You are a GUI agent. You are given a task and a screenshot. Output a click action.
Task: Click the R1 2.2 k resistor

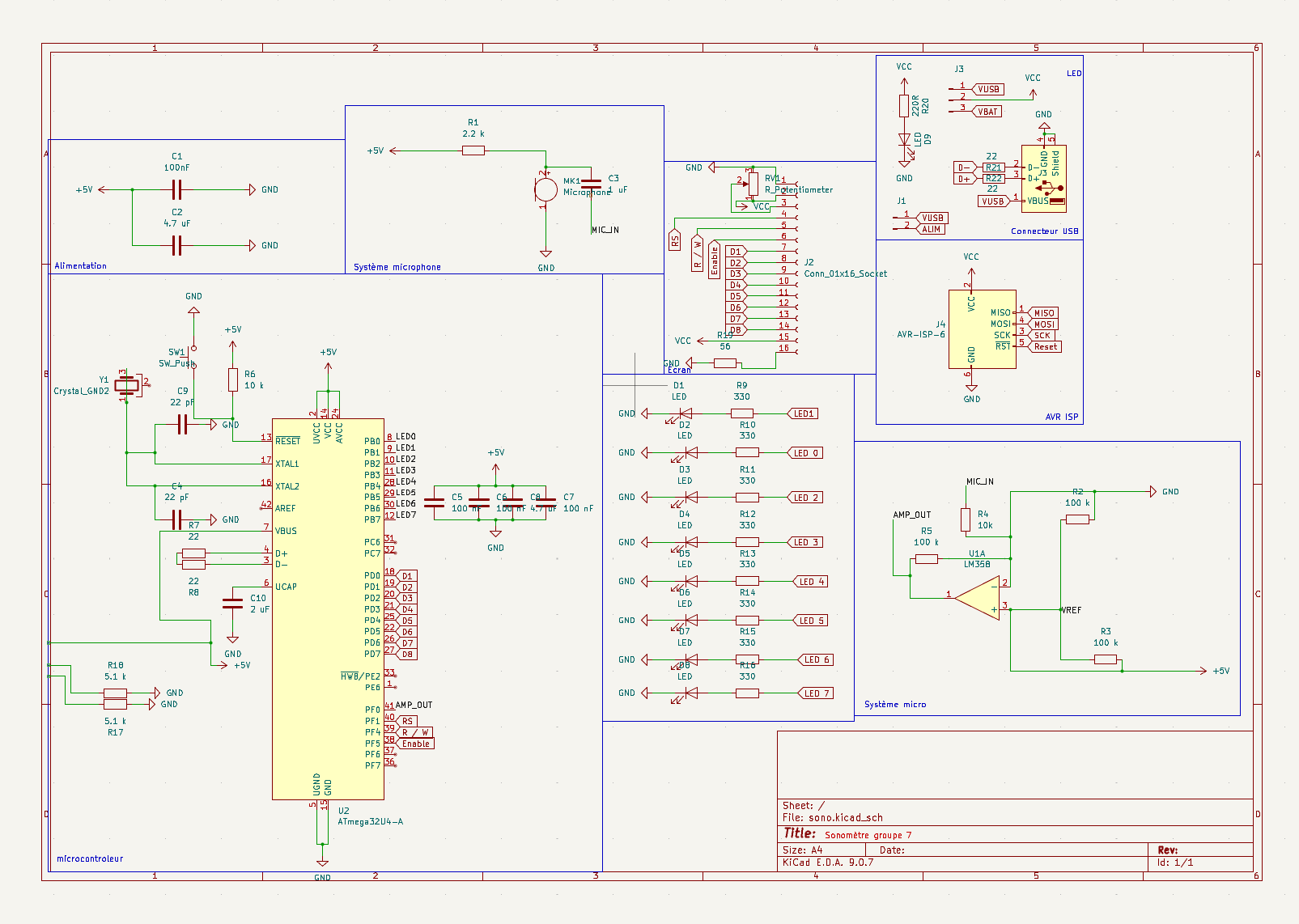473,150
